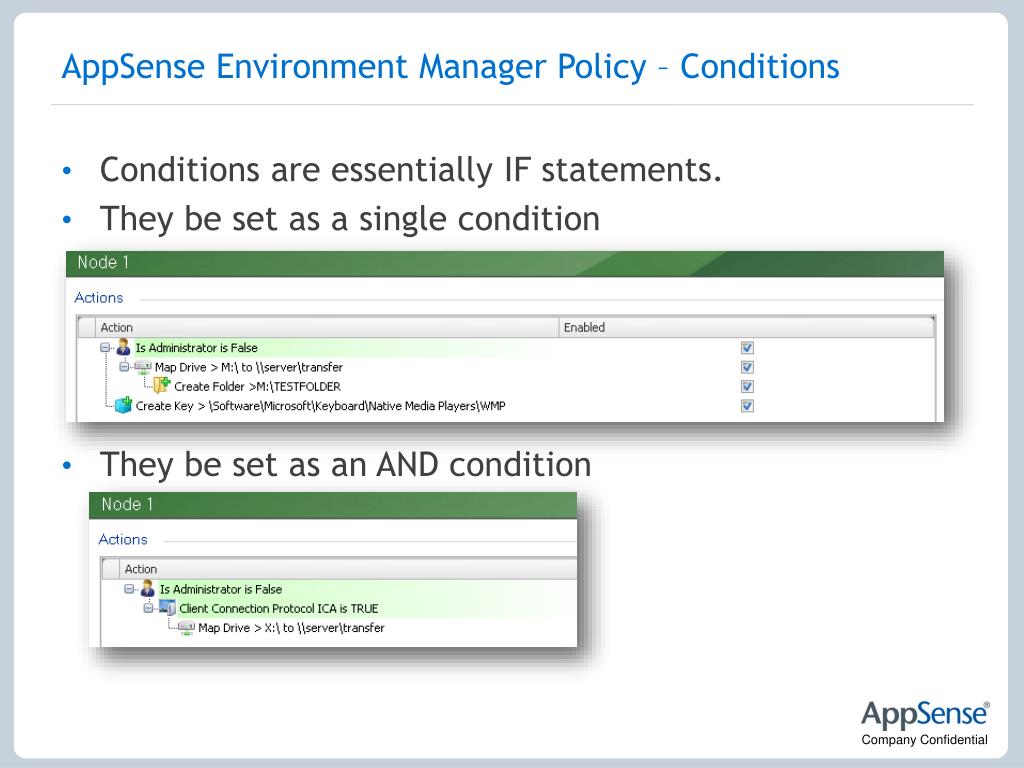Uncheck Enabled for the Is Administrator is False row
Viewport: 1024px width, 768px height.
(x=747, y=348)
